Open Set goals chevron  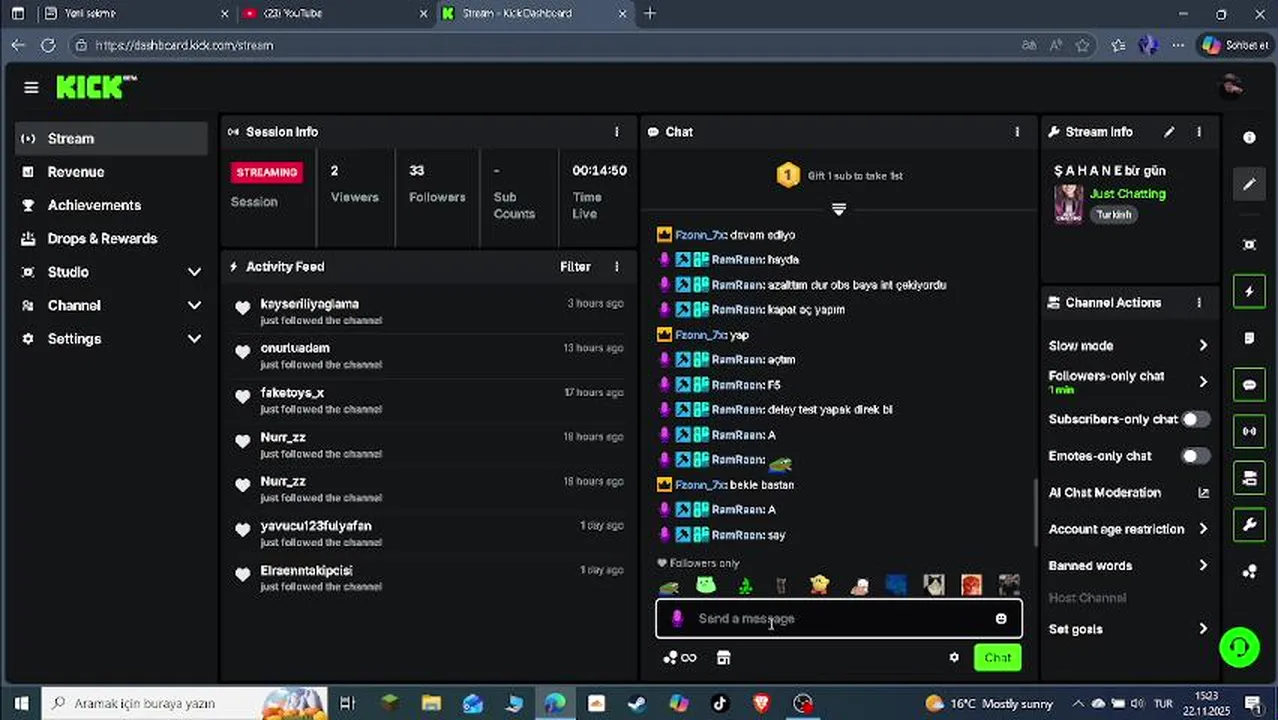(x=1203, y=629)
